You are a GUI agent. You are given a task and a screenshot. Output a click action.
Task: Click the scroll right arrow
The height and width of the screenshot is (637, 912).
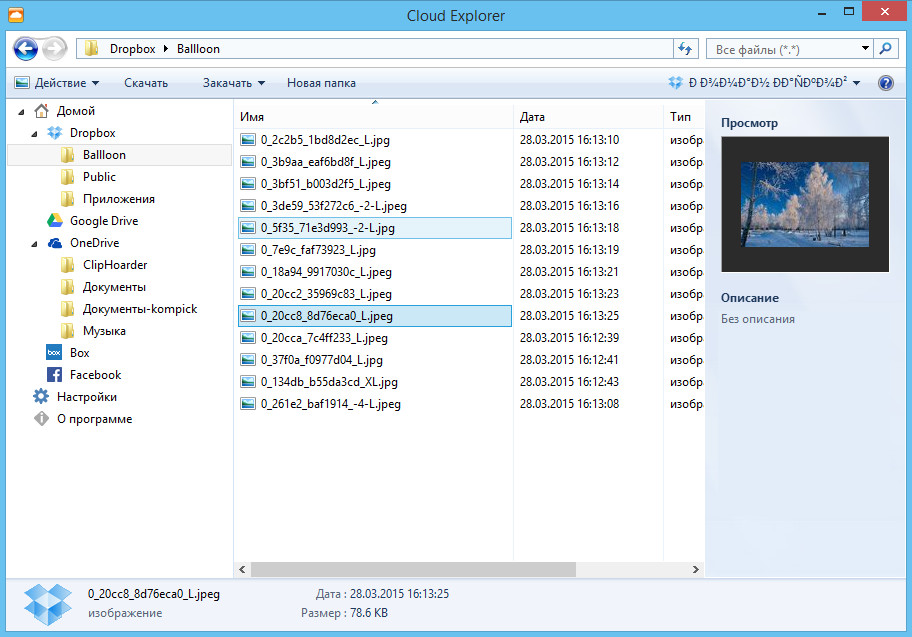click(x=696, y=570)
